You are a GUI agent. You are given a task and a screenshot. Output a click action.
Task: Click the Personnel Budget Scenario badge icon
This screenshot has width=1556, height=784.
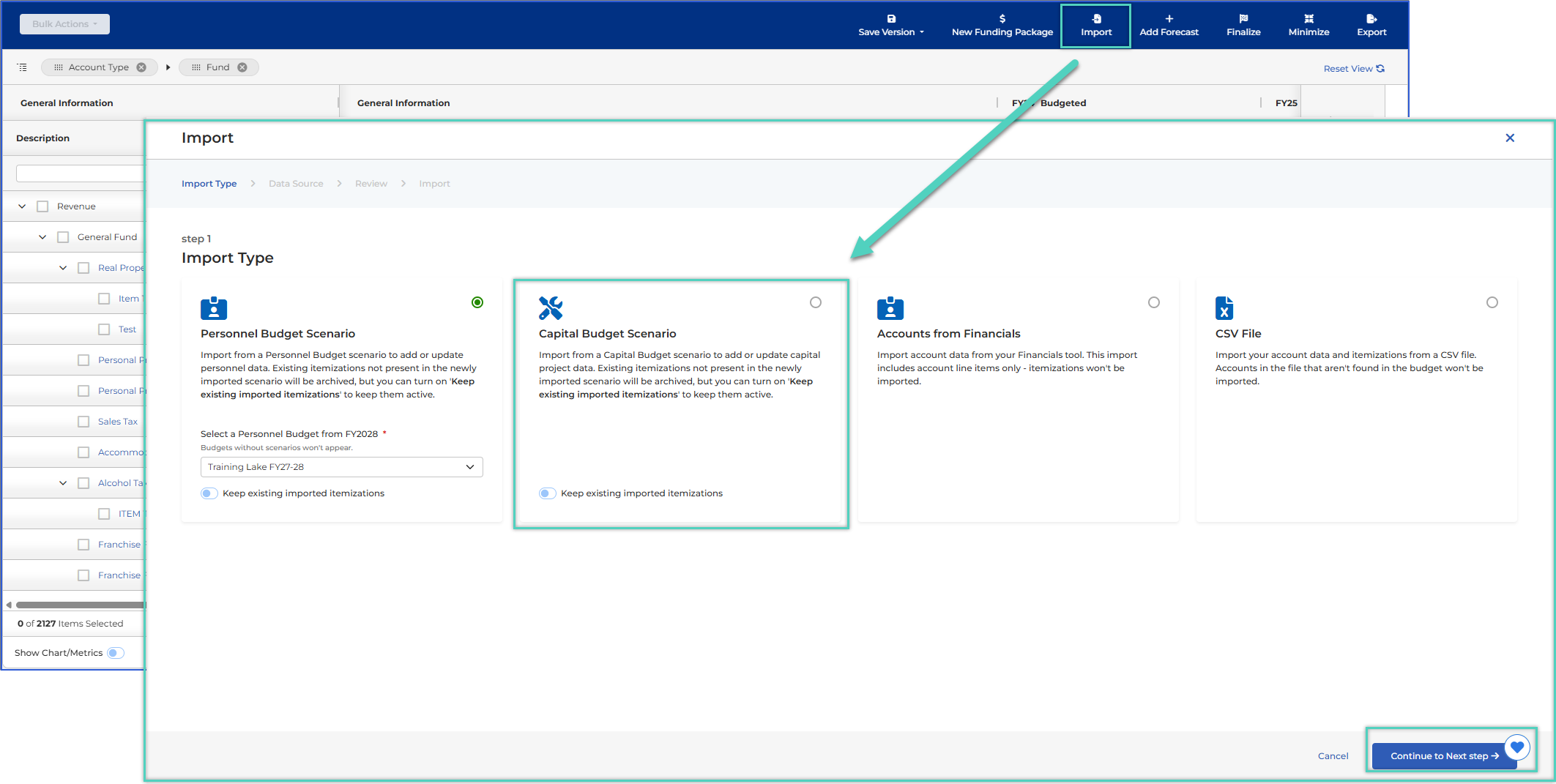(x=214, y=308)
